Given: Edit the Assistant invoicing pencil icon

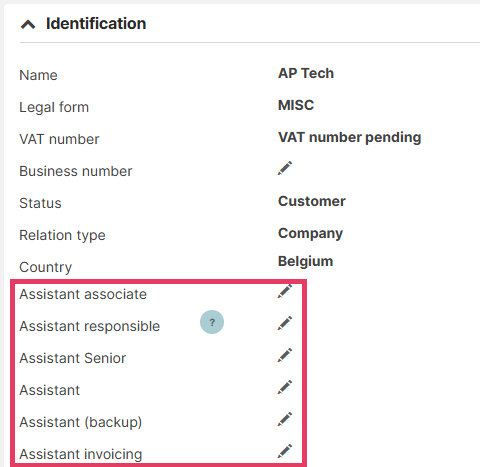Looking at the screenshot, I should click(285, 451).
